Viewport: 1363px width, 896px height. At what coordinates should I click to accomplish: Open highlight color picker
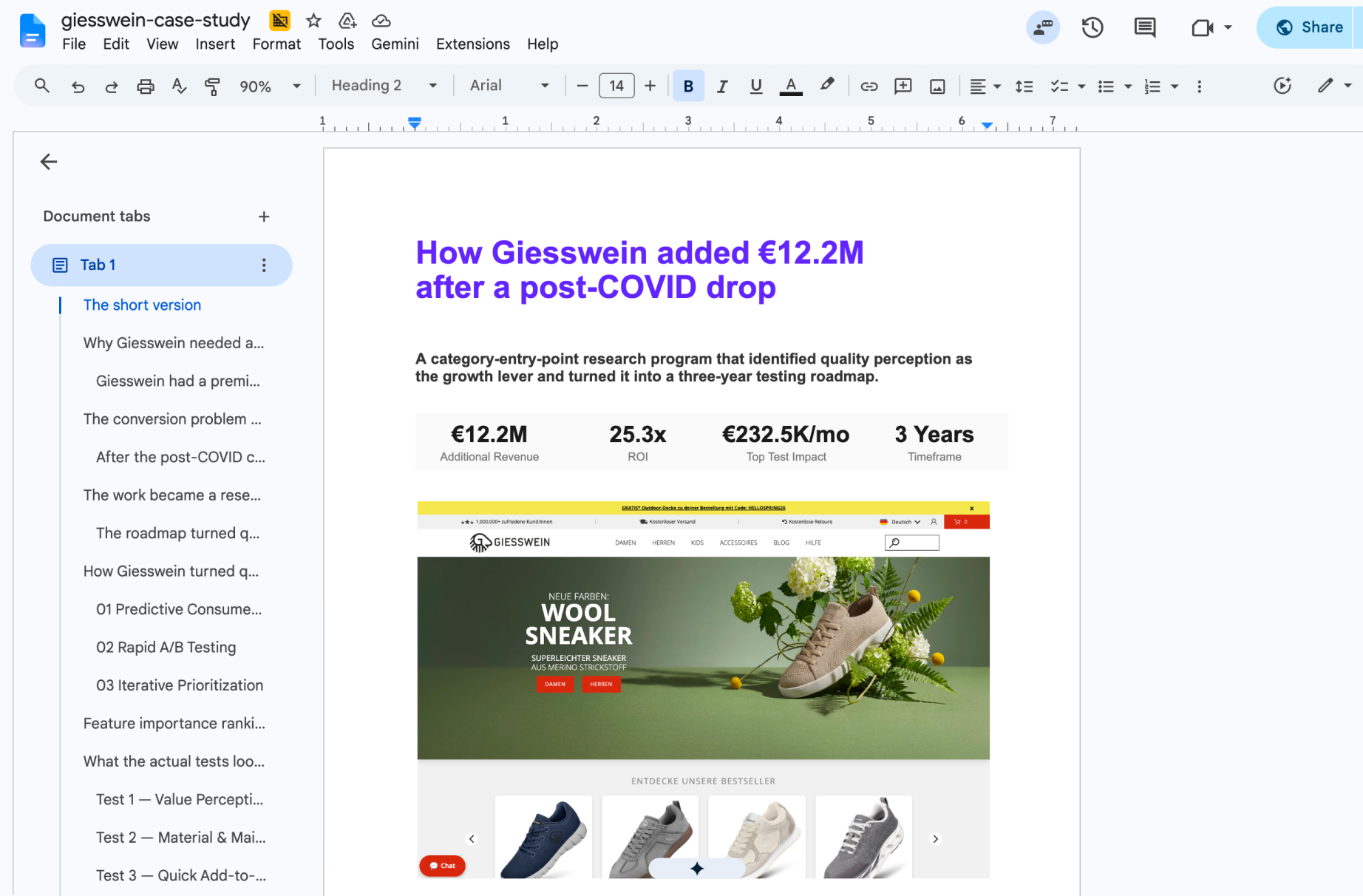coord(827,85)
